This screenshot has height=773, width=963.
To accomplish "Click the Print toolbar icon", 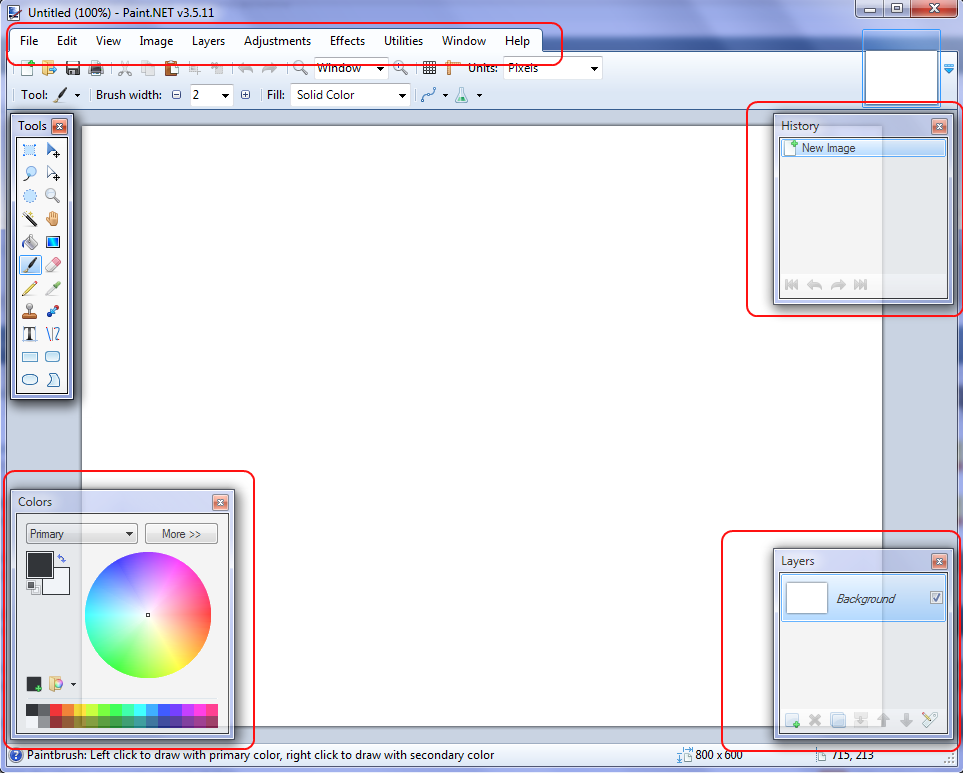I will pos(96,68).
